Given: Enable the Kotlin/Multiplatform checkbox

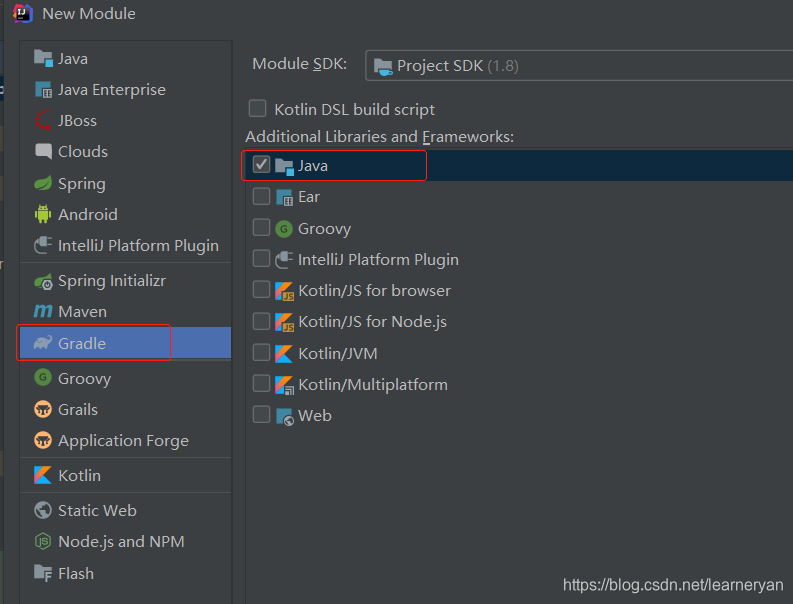Looking at the screenshot, I should 261,383.
